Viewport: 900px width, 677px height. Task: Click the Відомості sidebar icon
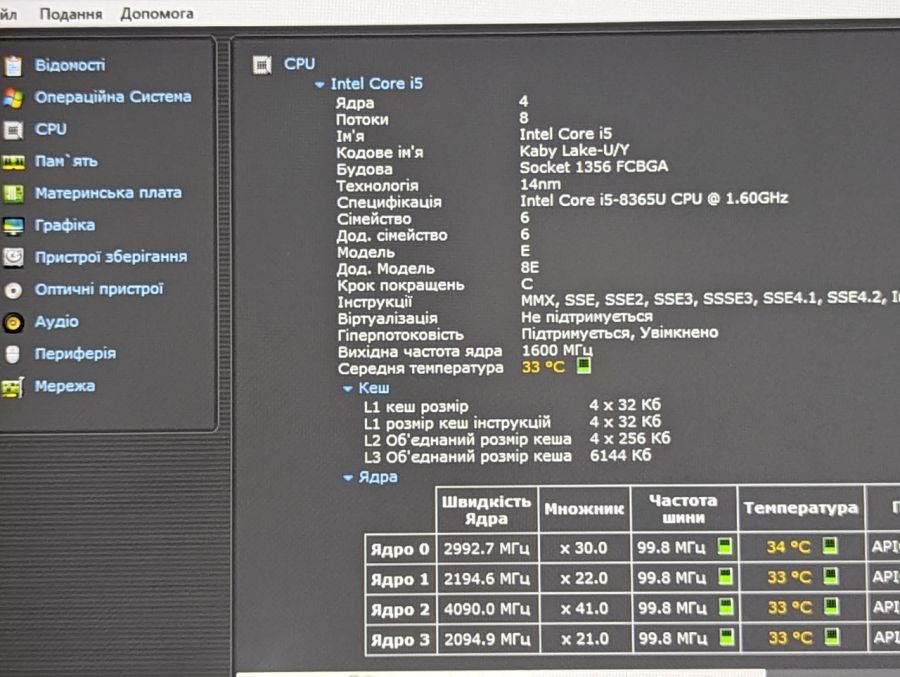(x=13, y=66)
